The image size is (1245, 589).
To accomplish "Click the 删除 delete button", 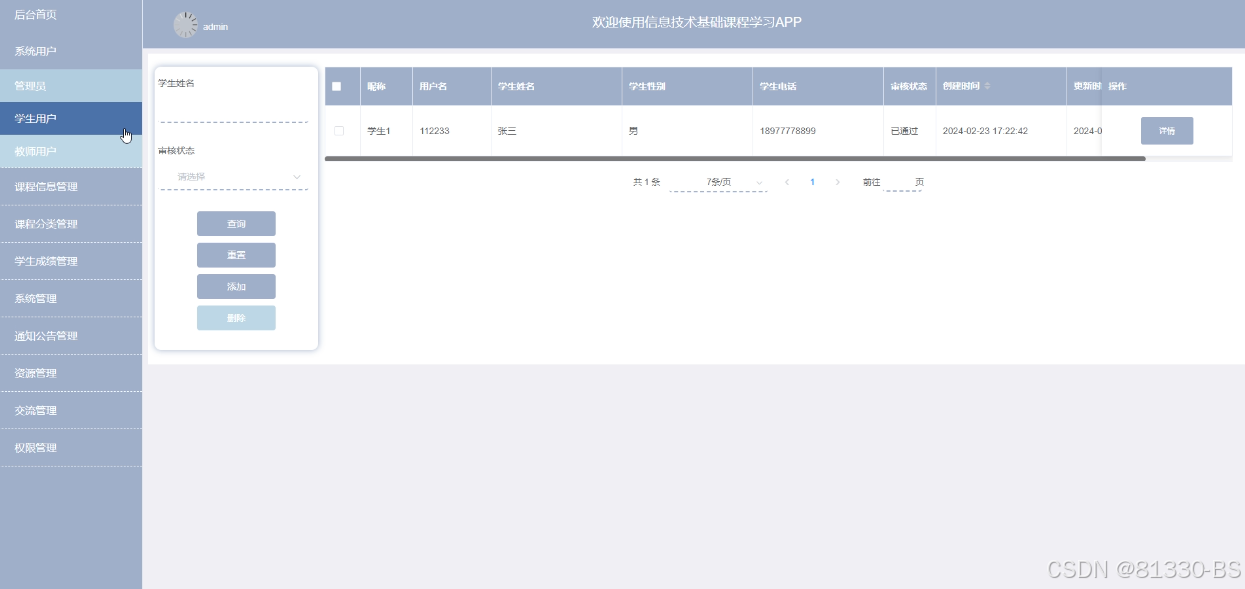I will pyautogui.click(x=236, y=318).
